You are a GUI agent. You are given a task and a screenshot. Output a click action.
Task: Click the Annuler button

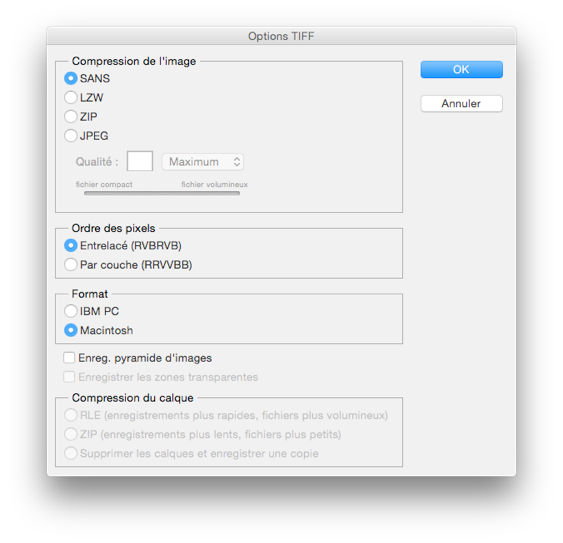[x=461, y=104]
